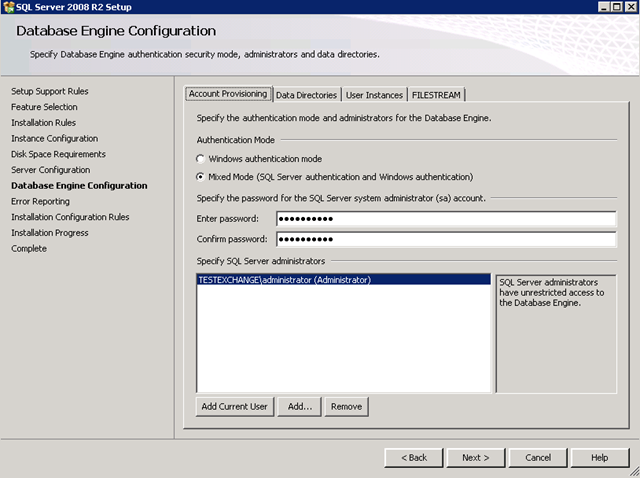
Task: Click the Confirm password field
Action: coord(446,239)
